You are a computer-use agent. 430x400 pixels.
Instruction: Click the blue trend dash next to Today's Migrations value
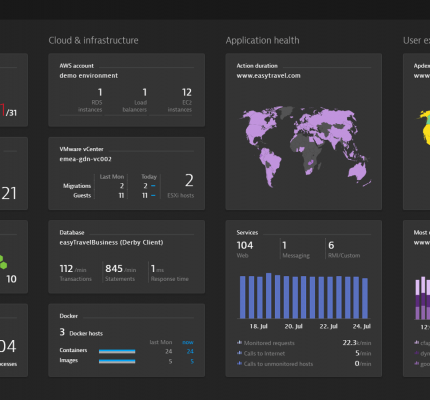153,186
